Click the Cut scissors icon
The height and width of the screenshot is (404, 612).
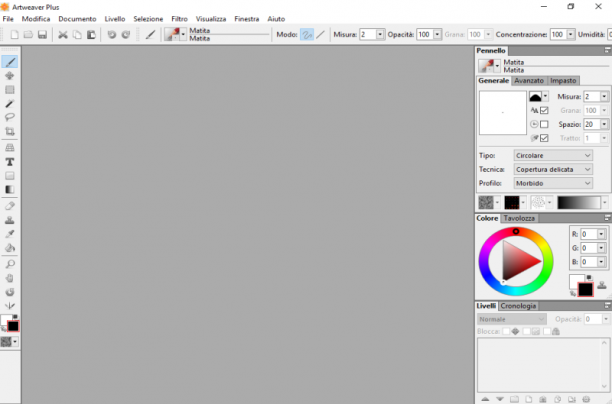63,34
